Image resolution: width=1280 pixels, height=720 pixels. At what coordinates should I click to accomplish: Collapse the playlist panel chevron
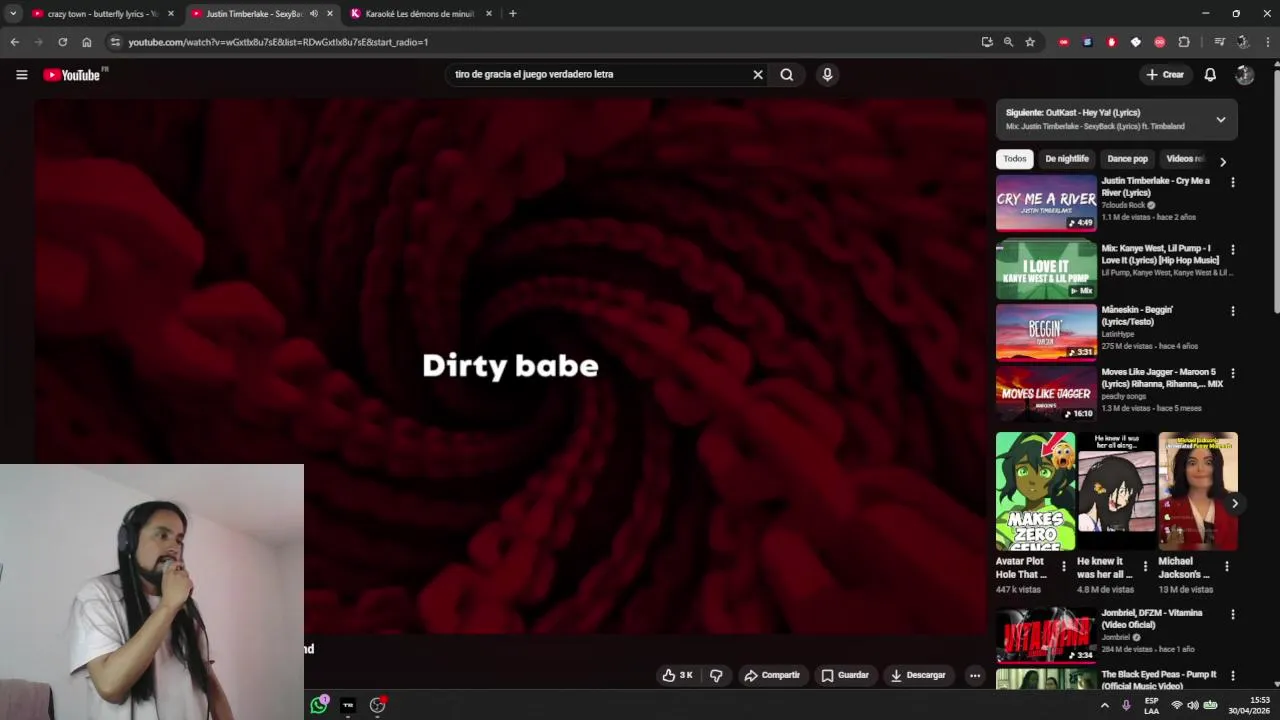tap(1221, 120)
